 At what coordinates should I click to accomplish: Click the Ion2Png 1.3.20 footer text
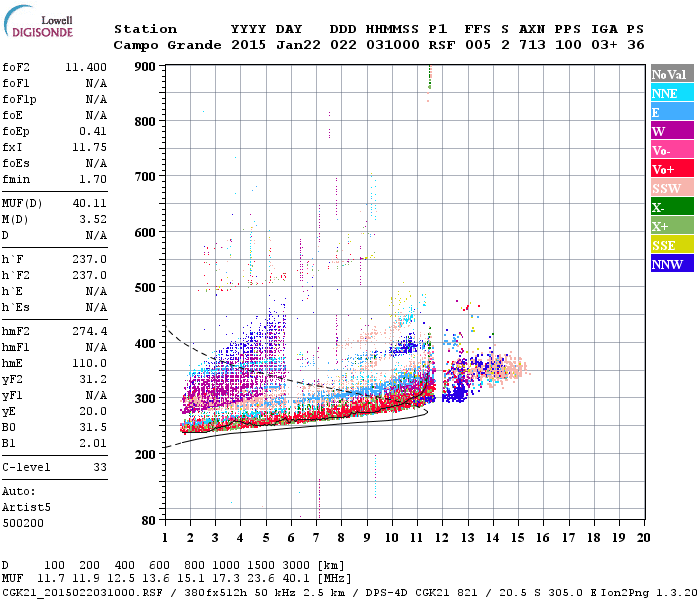648,592
